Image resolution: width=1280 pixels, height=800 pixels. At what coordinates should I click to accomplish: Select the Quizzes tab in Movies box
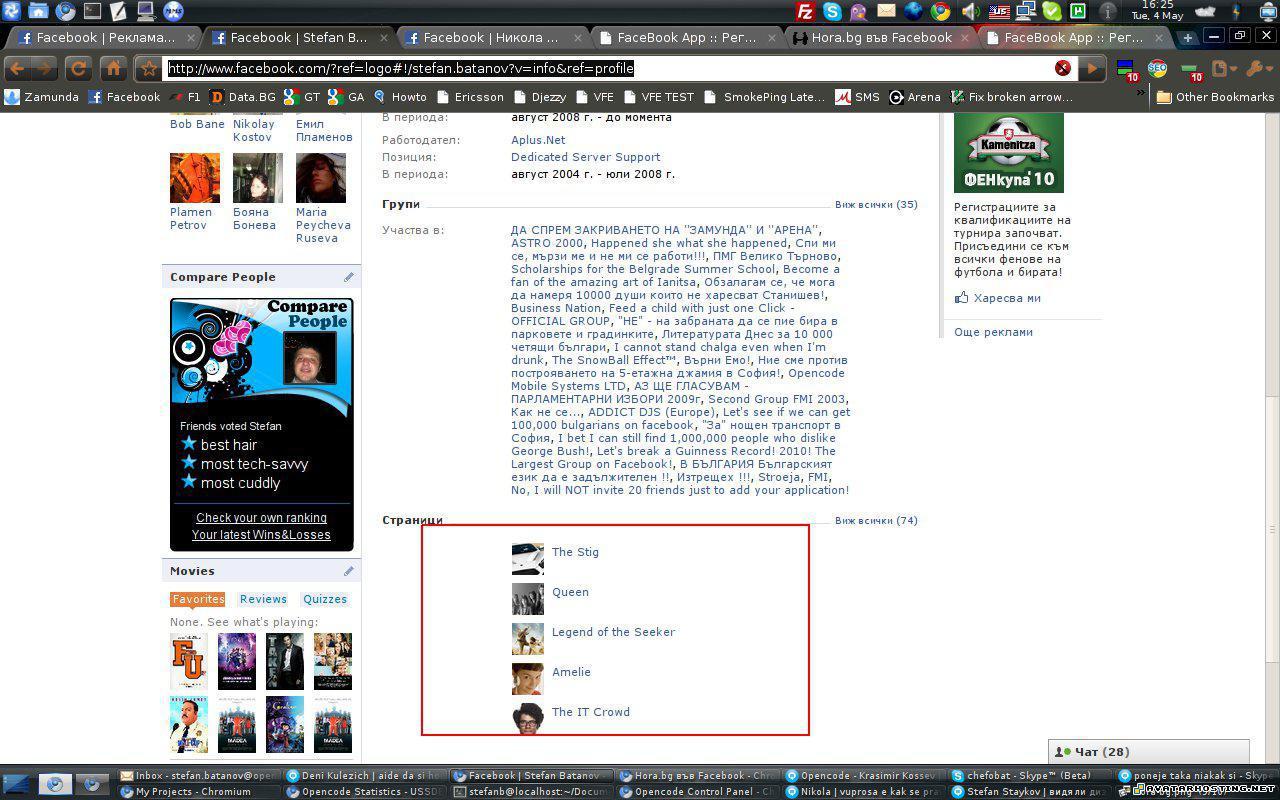[325, 599]
